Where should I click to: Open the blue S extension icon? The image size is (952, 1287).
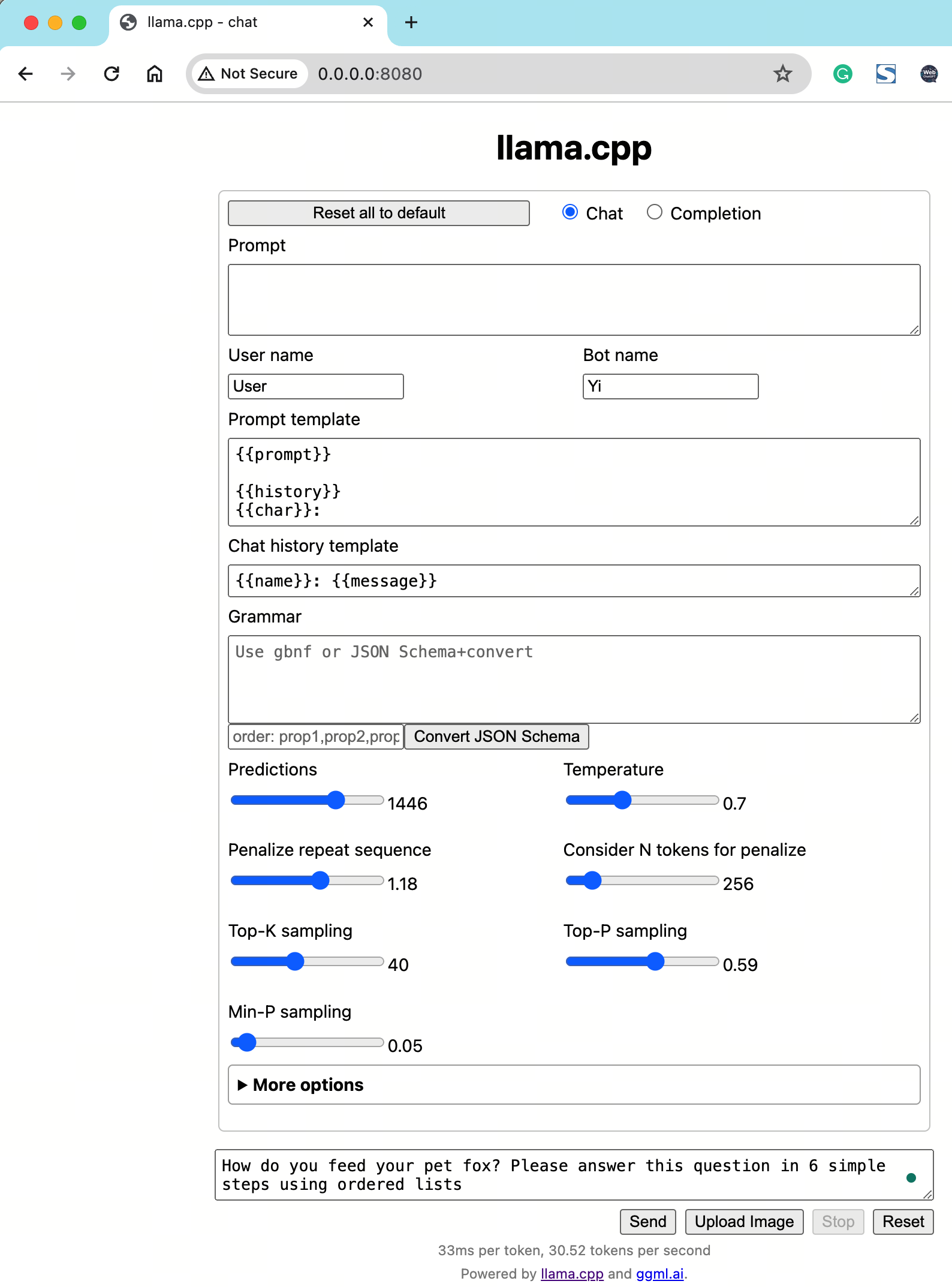[885, 74]
